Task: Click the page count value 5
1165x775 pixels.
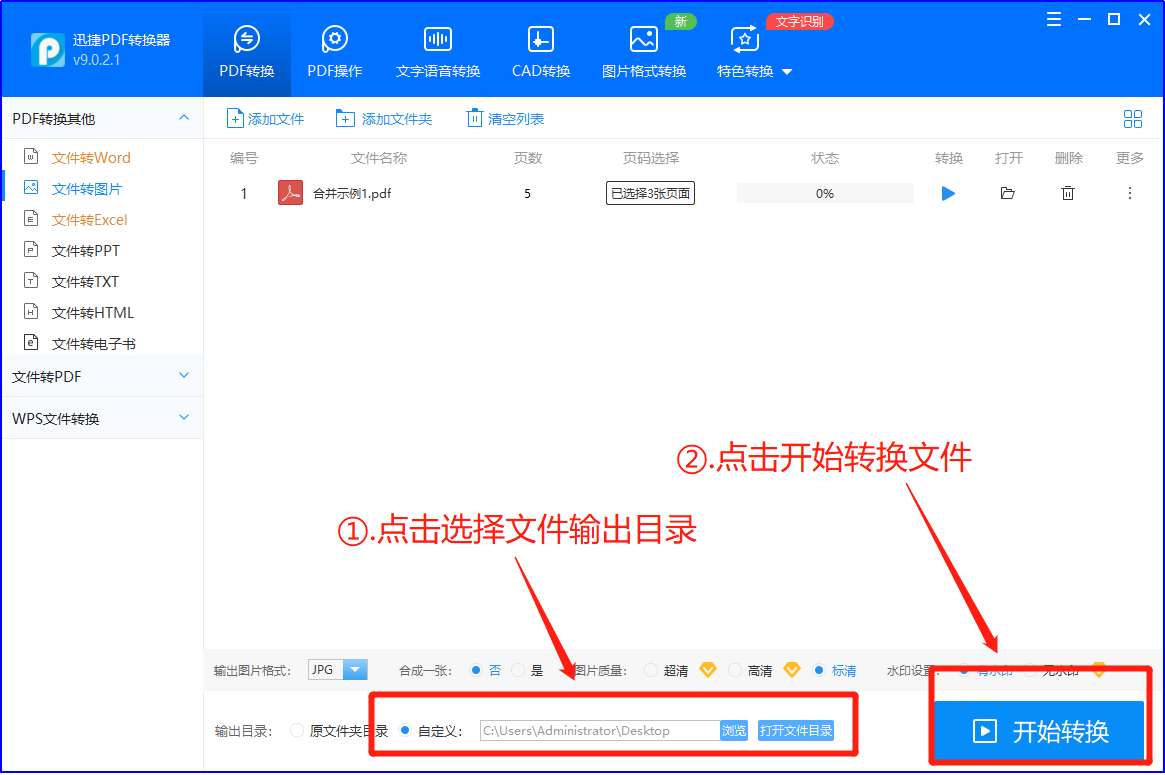Action: [x=527, y=194]
